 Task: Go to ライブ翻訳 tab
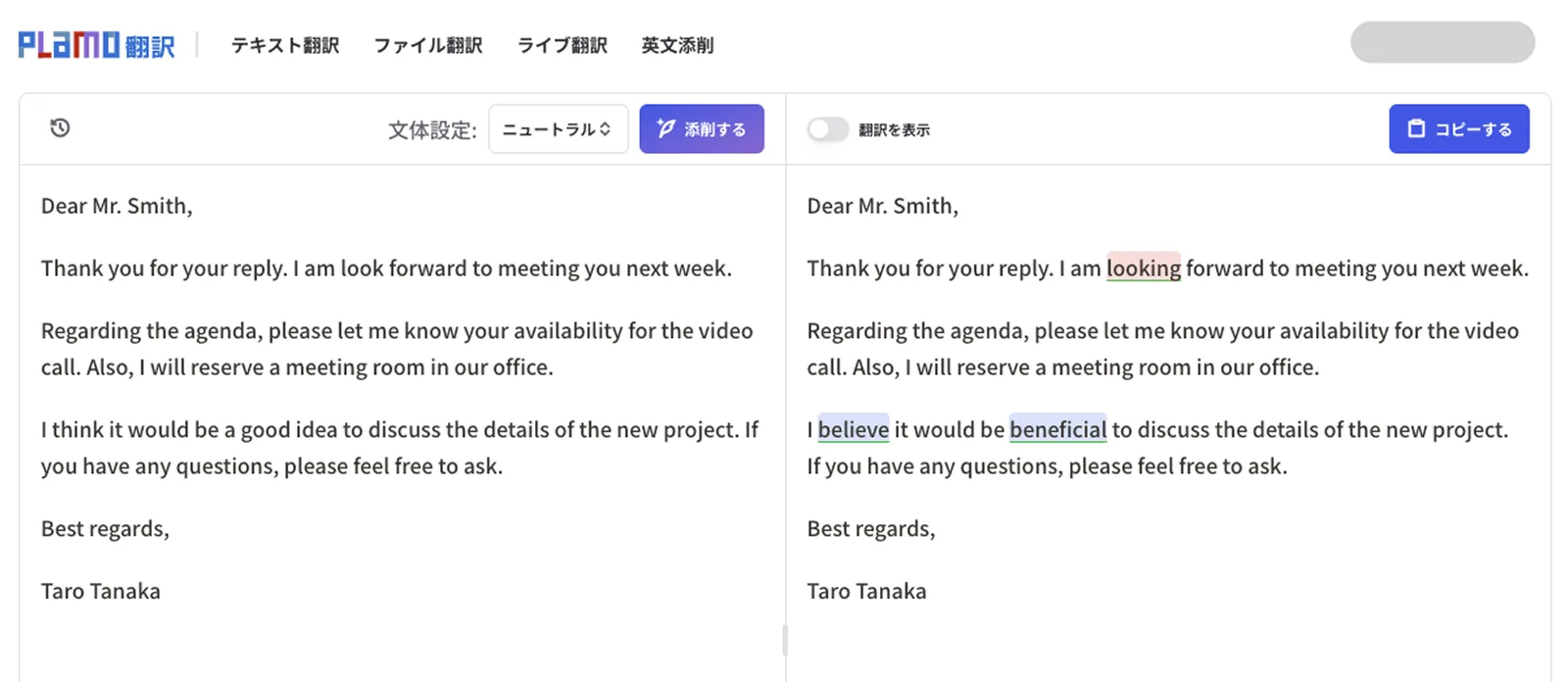(563, 45)
